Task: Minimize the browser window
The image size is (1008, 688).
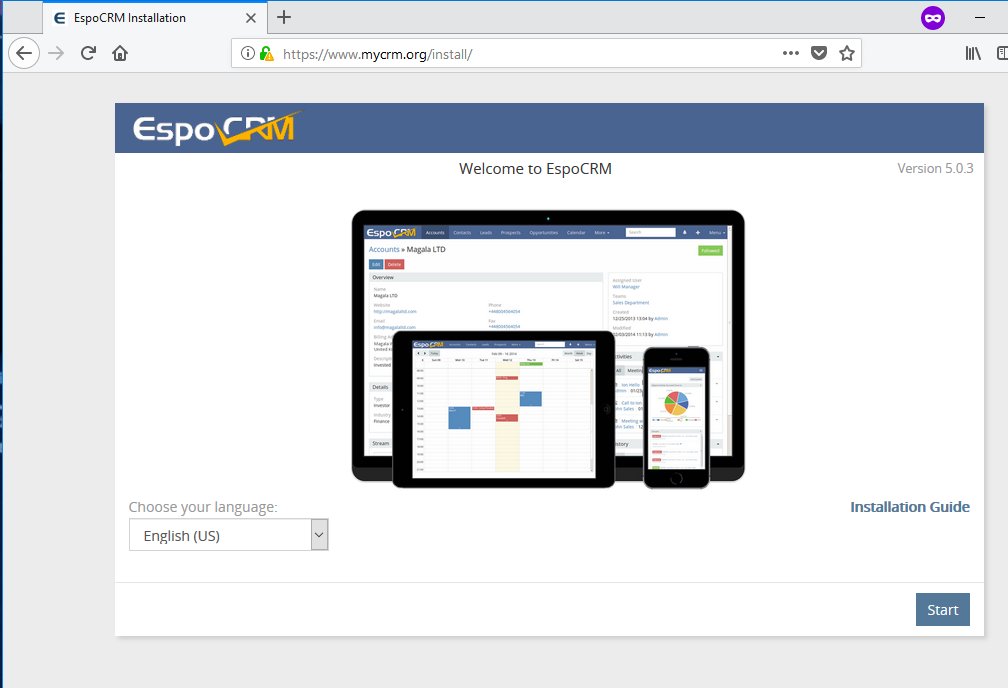Action: (x=980, y=18)
